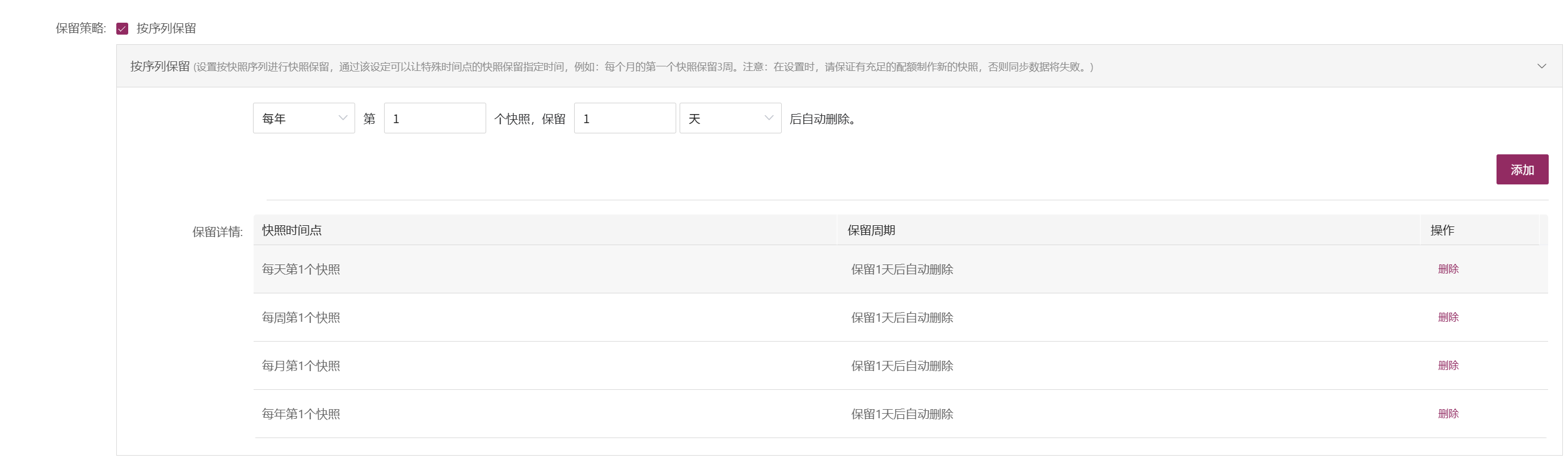Select the 每天第1个快照 table row

click(x=900, y=269)
